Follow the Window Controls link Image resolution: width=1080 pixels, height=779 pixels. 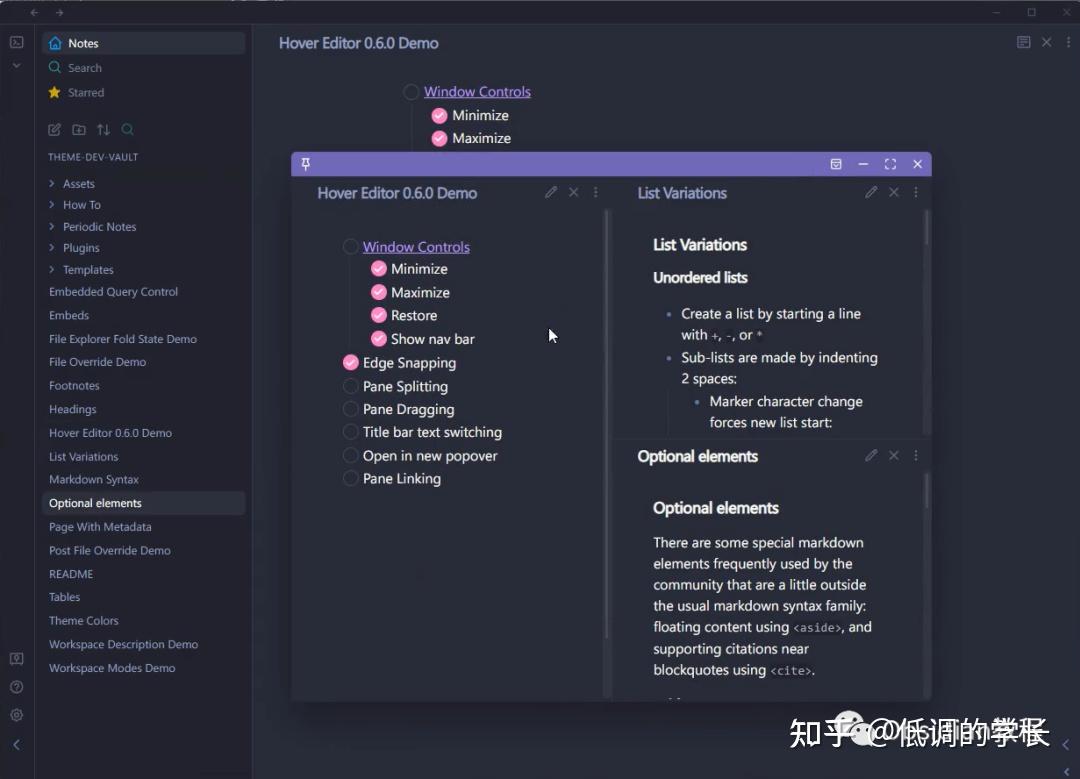[416, 246]
